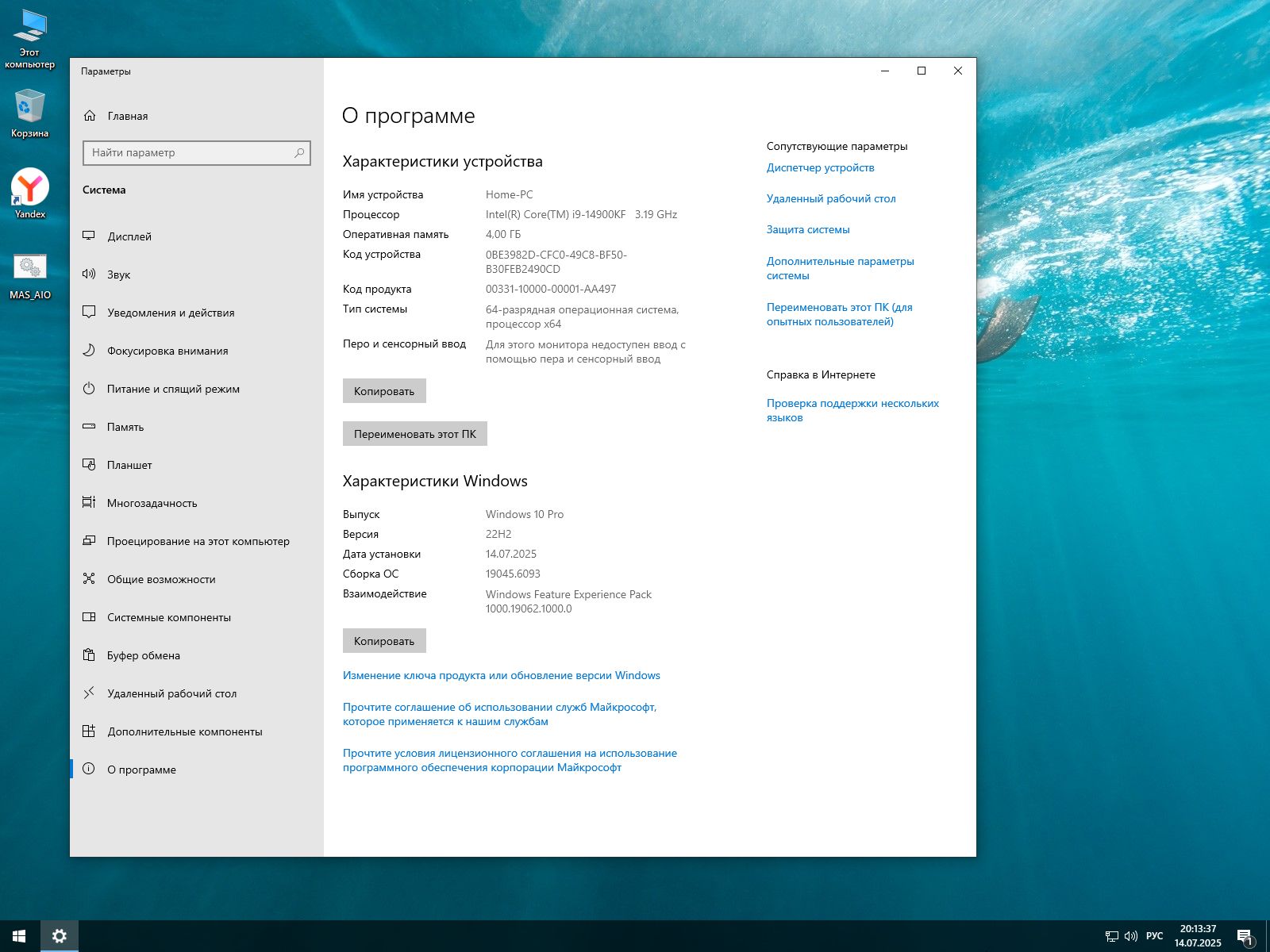The width and height of the screenshot is (1270, 952).
Task: Click version value 22H2
Action: point(498,534)
